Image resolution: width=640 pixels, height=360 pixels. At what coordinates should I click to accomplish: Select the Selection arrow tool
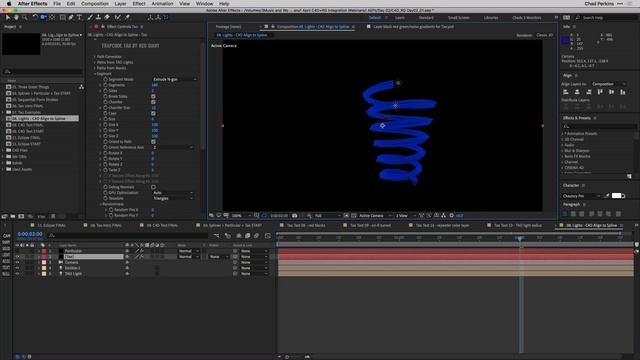point(7,18)
